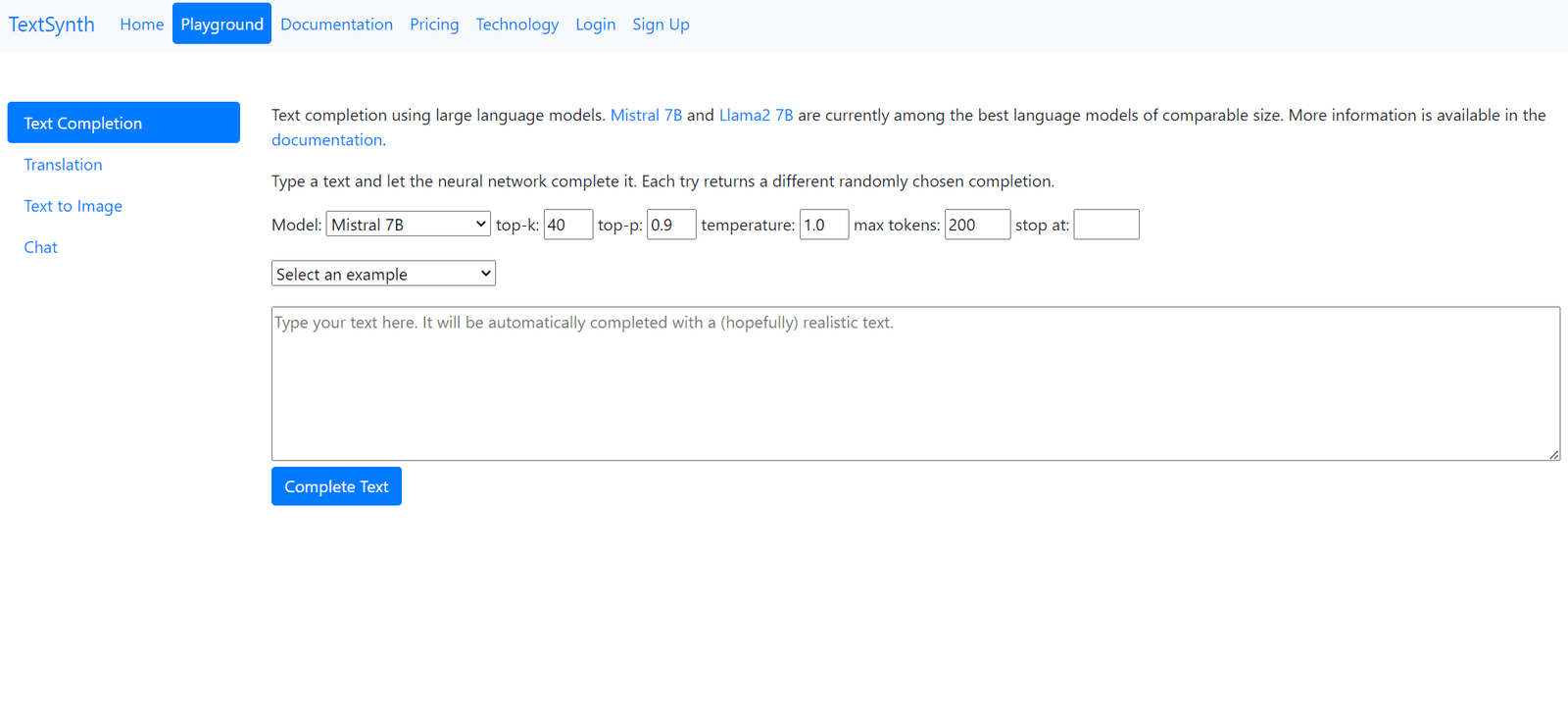Click the temperature input box
Screen dimensions: 1568x708
pos(823,225)
